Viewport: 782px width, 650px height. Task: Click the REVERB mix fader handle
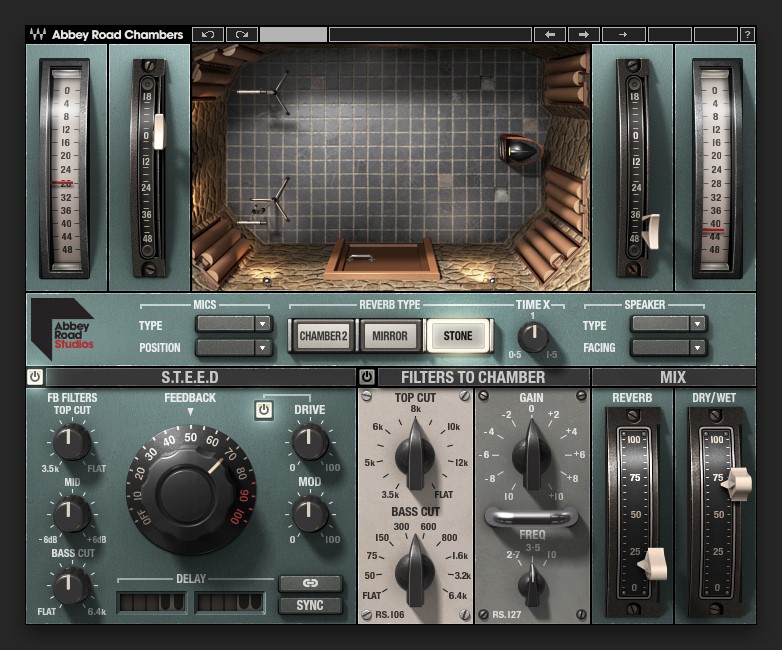653,564
